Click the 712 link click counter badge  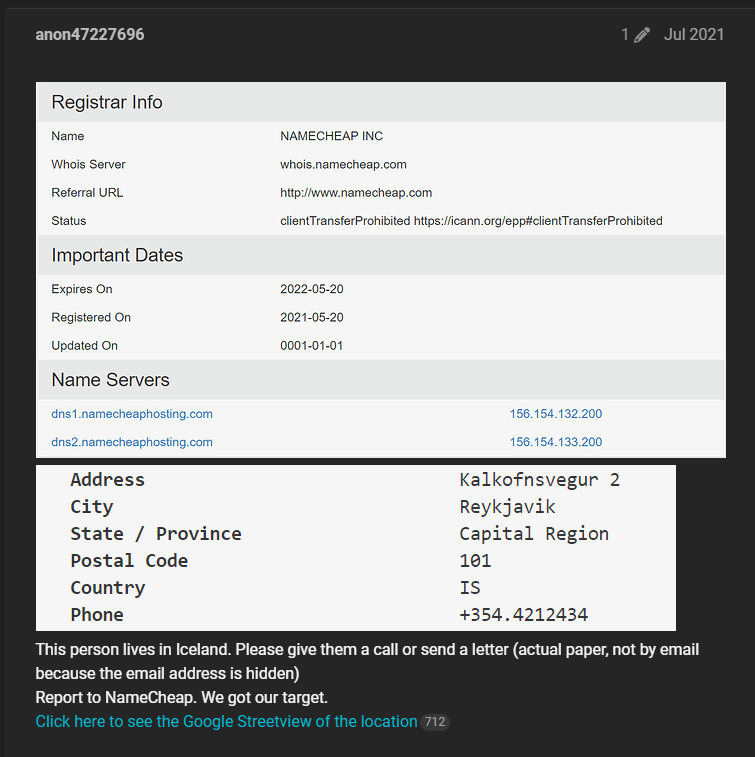(x=434, y=722)
